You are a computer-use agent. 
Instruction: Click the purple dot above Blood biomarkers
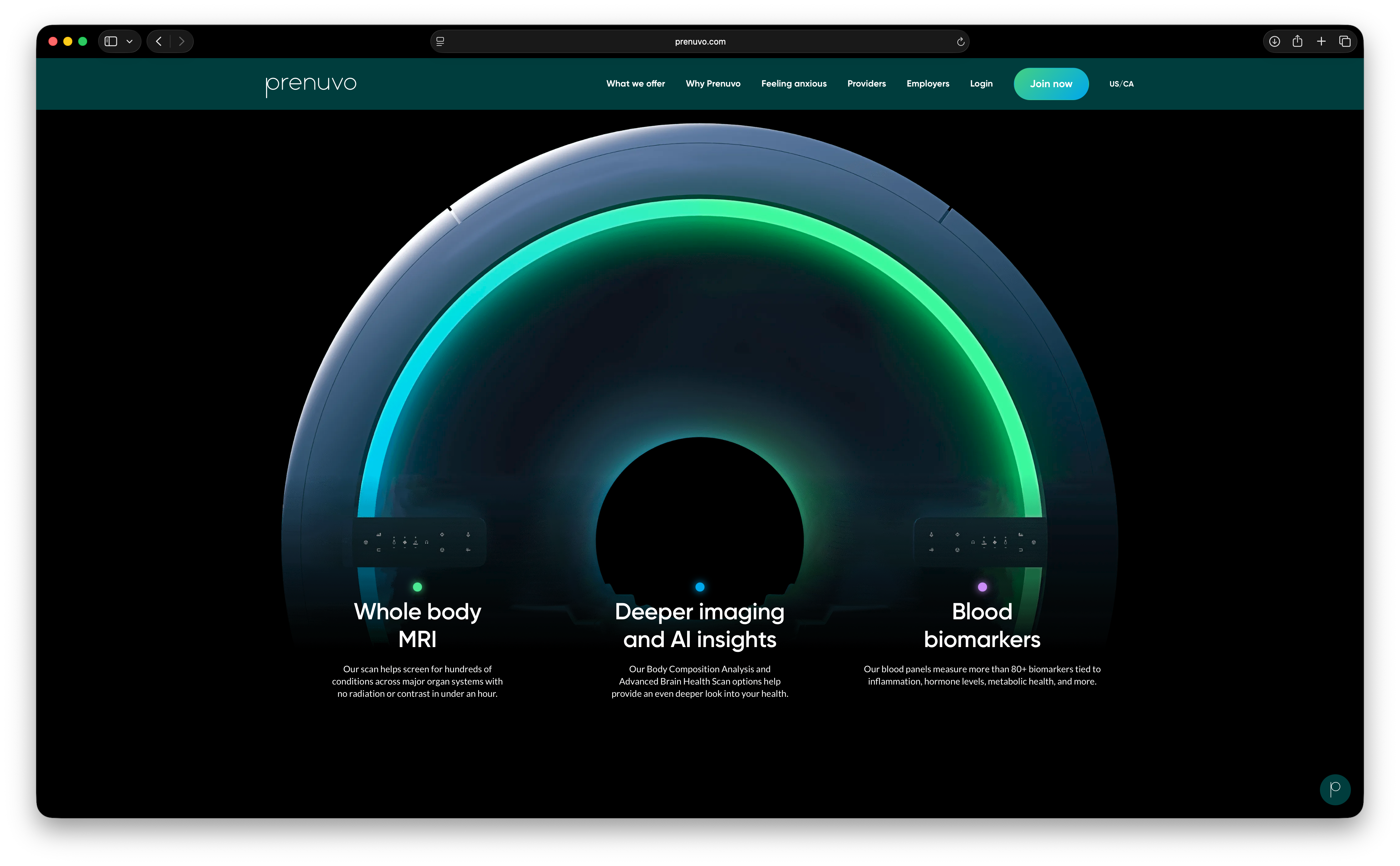tap(982, 586)
